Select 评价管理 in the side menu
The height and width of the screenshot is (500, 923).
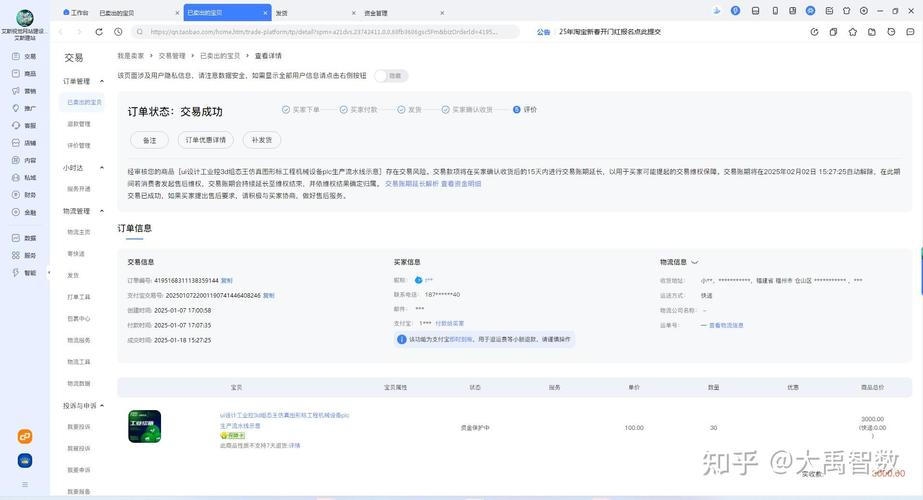pos(79,145)
